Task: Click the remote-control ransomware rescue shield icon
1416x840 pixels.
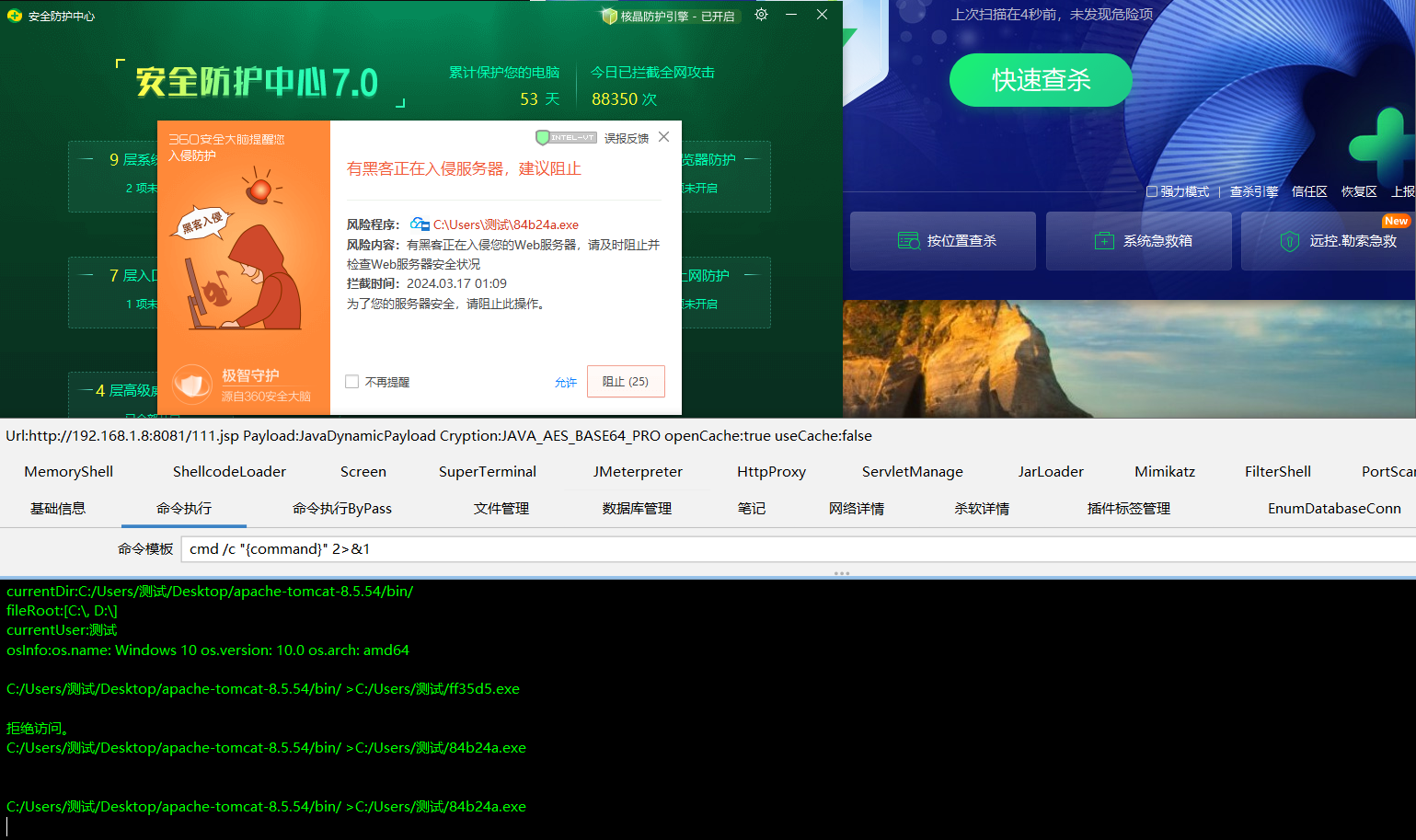Action: 1290,241
